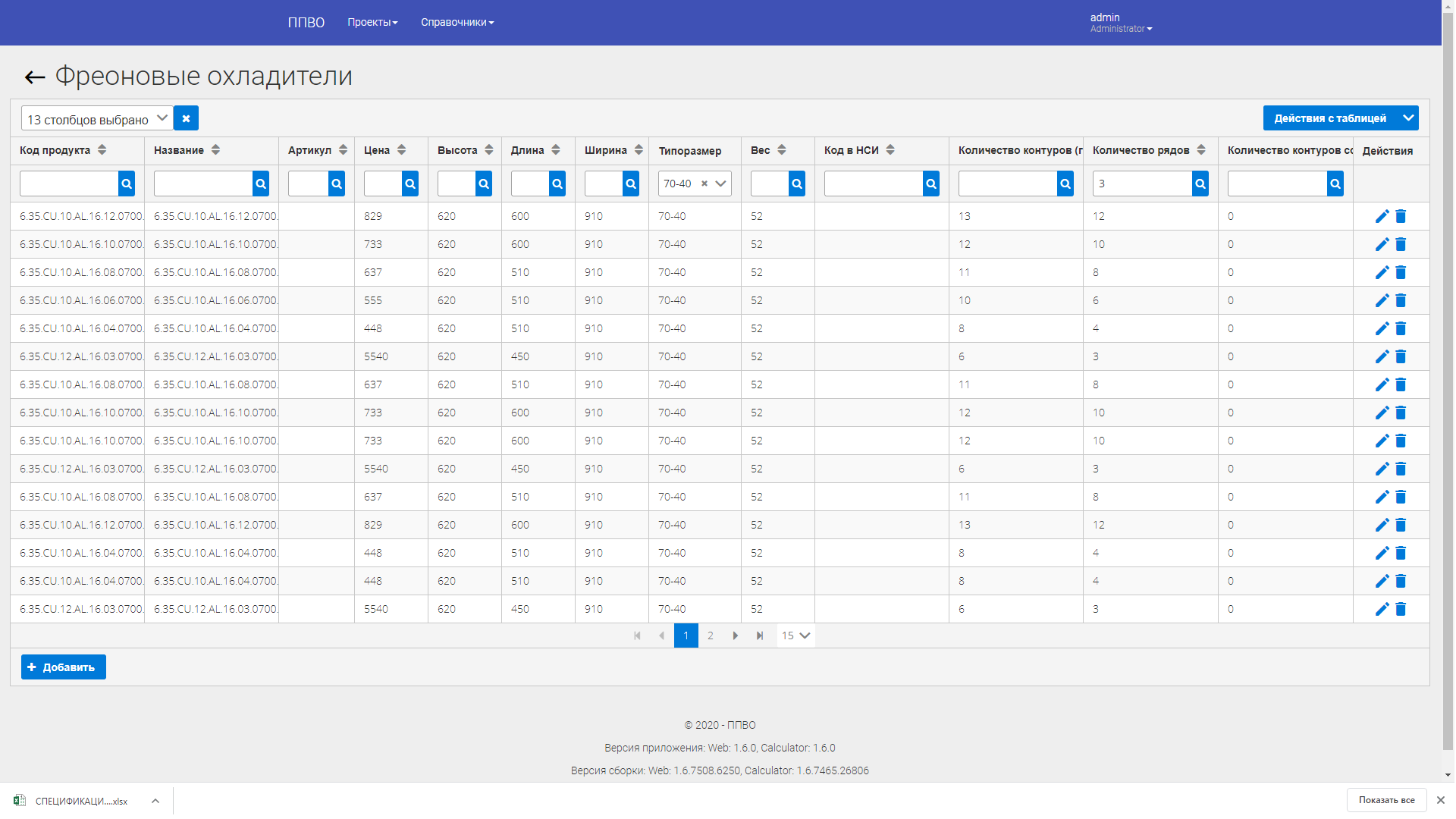Click the edit pencil in first table row
This screenshot has height=819, width=1456.
point(1382,216)
